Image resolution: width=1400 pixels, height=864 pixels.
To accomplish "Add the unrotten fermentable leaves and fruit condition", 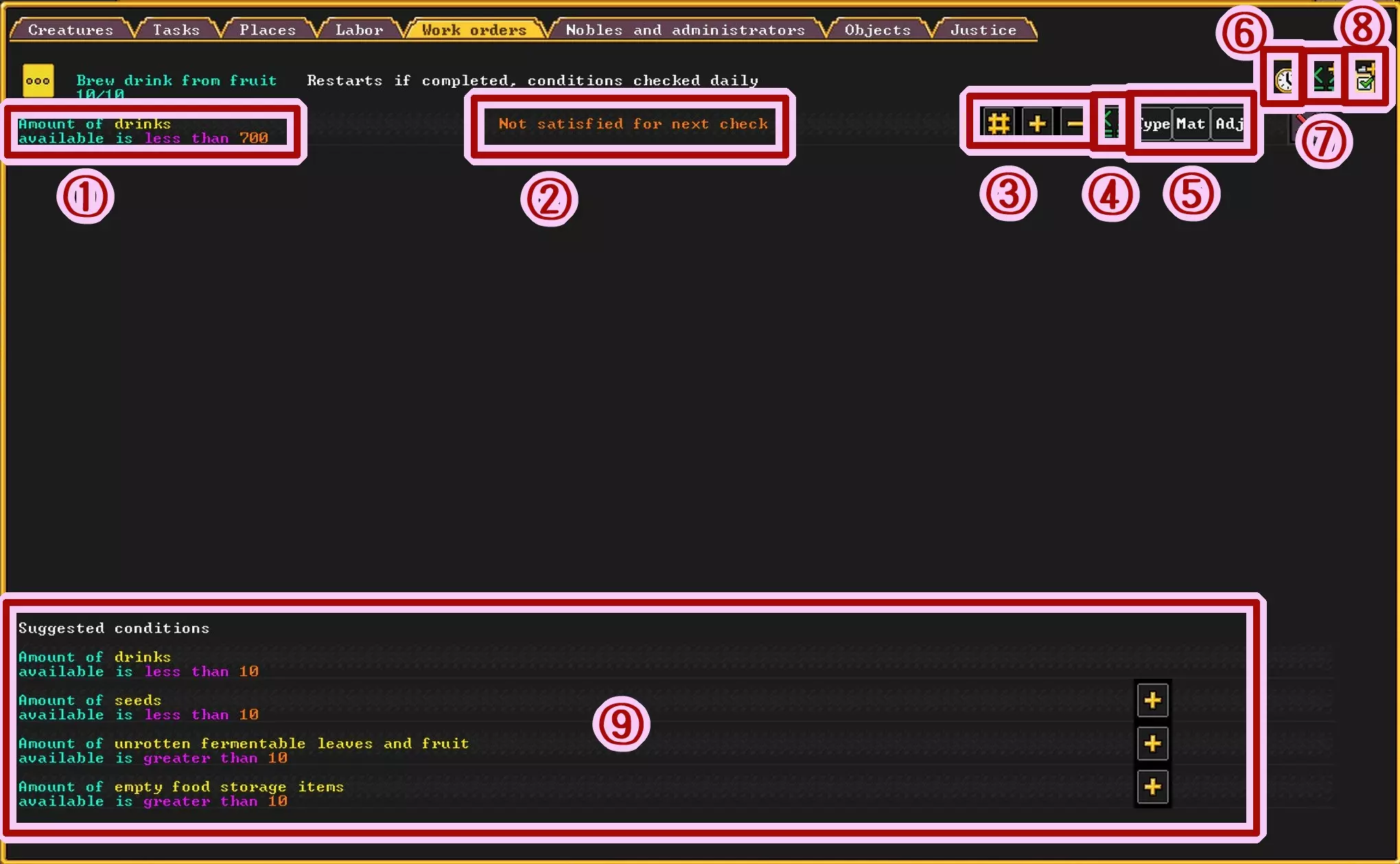I will (x=1152, y=744).
